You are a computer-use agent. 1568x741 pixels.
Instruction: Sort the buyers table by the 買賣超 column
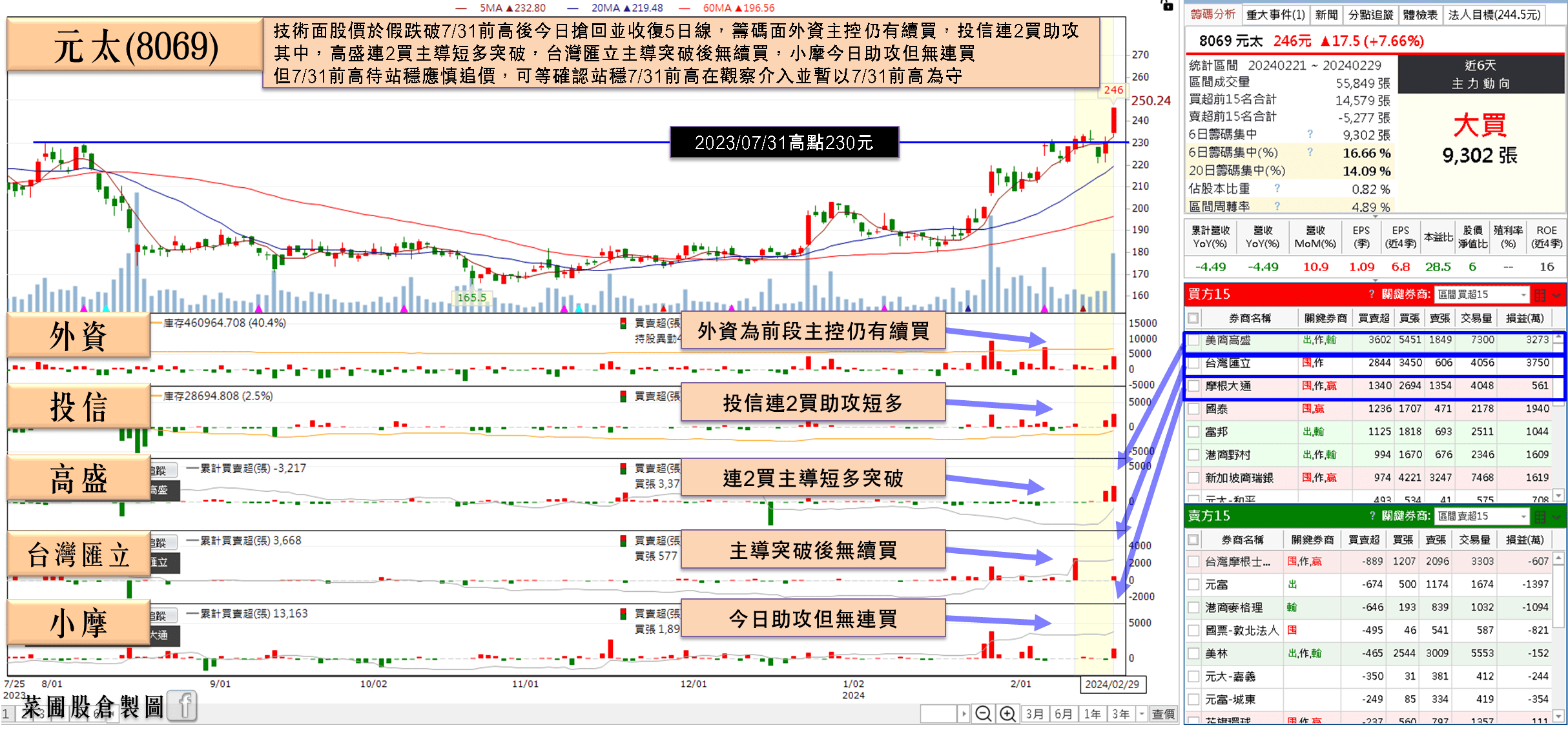tap(1373, 318)
